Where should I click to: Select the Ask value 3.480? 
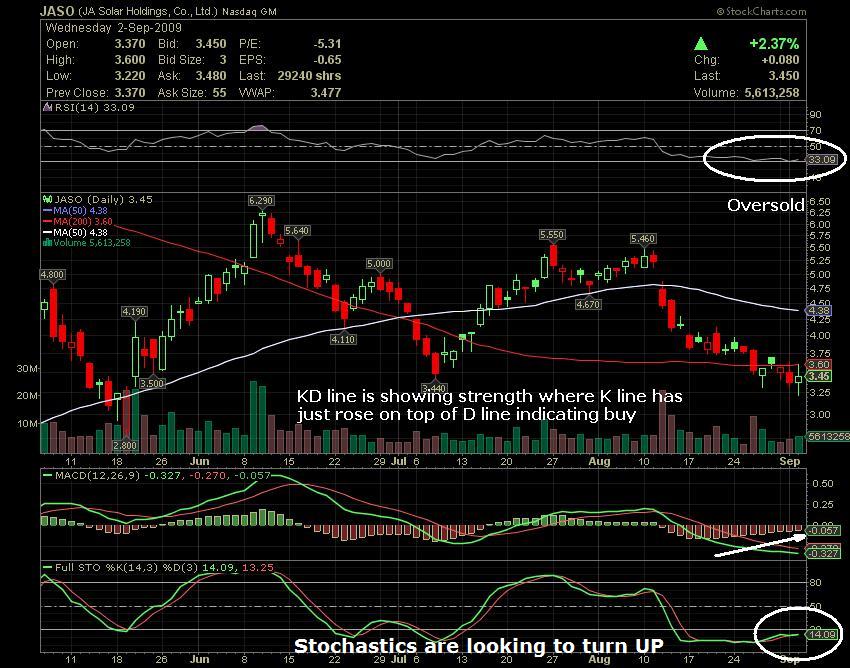tap(211, 75)
